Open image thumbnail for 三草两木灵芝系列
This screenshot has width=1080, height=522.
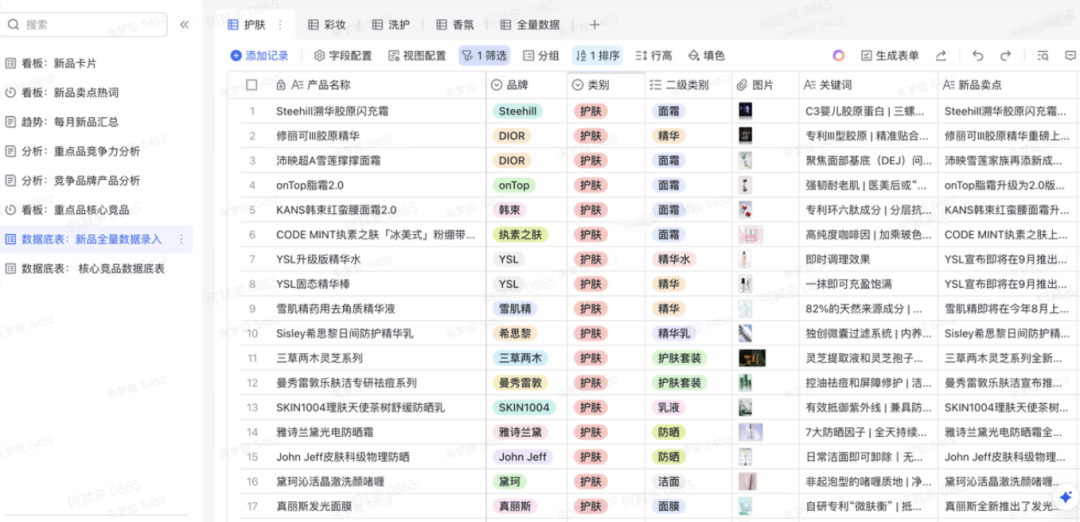click(752, 358)
